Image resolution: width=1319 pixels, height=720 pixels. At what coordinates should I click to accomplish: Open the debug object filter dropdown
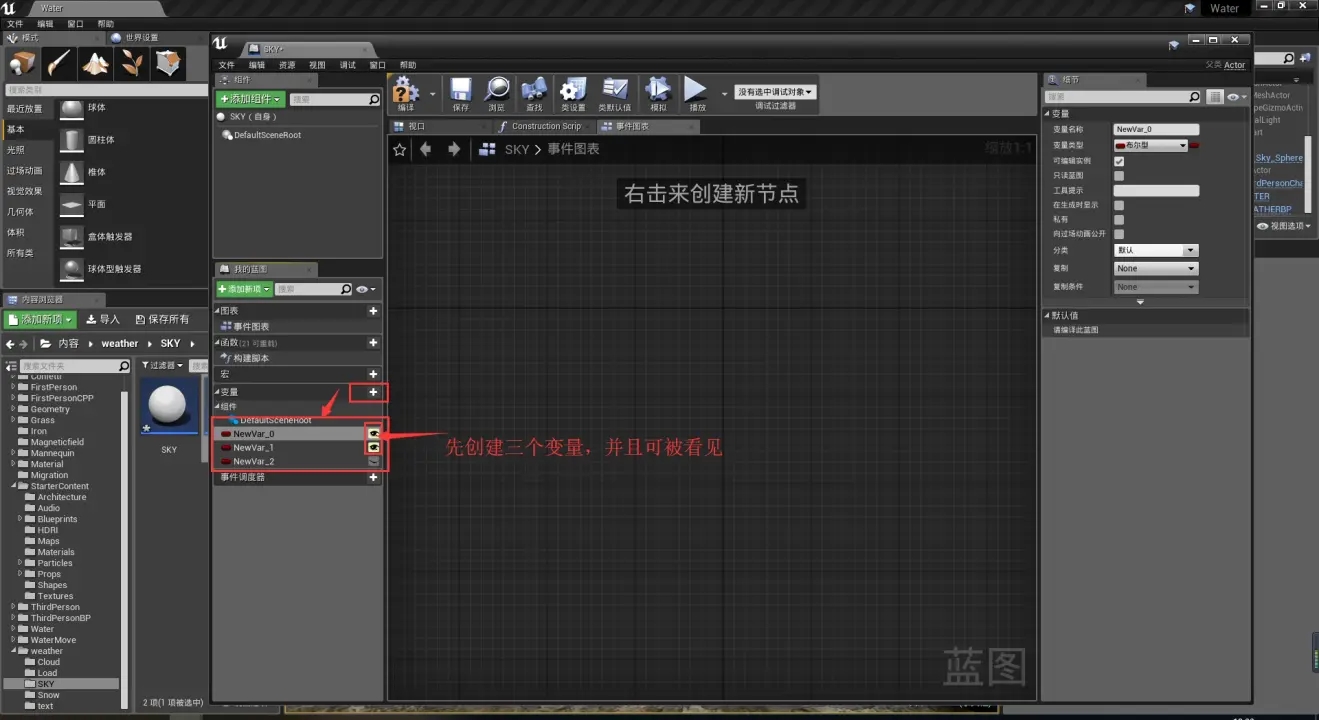click(x=776, y=92)
